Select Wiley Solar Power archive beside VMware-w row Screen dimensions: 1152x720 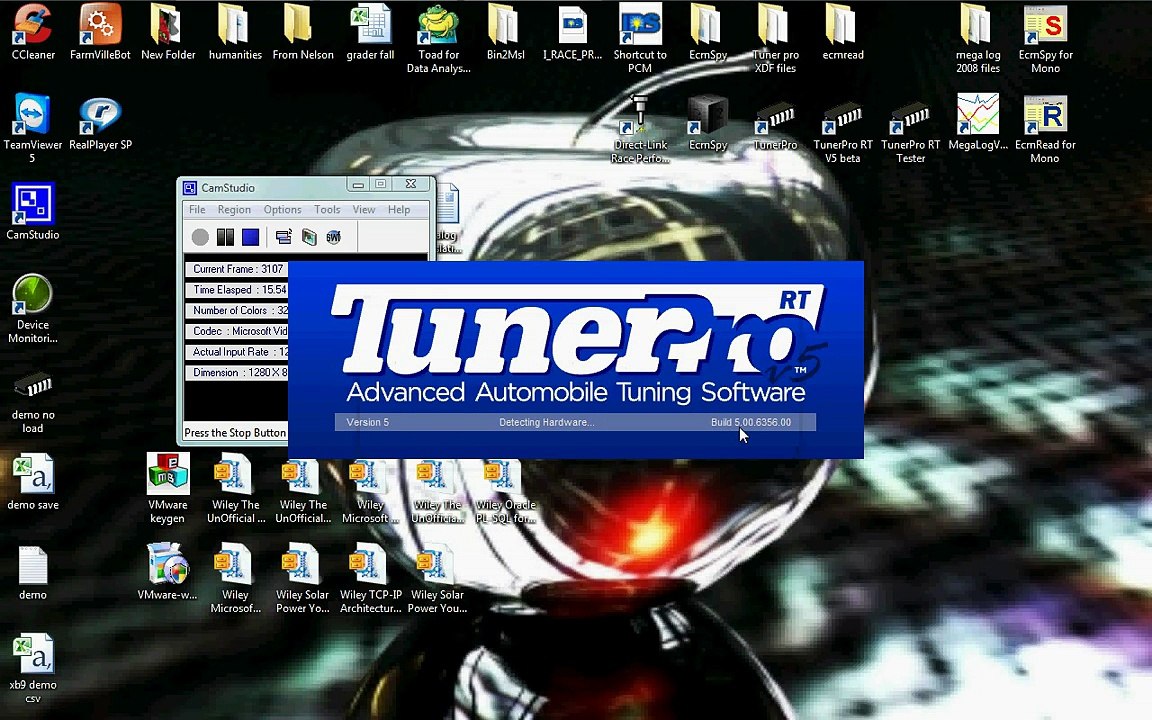(x=303, y=577)
